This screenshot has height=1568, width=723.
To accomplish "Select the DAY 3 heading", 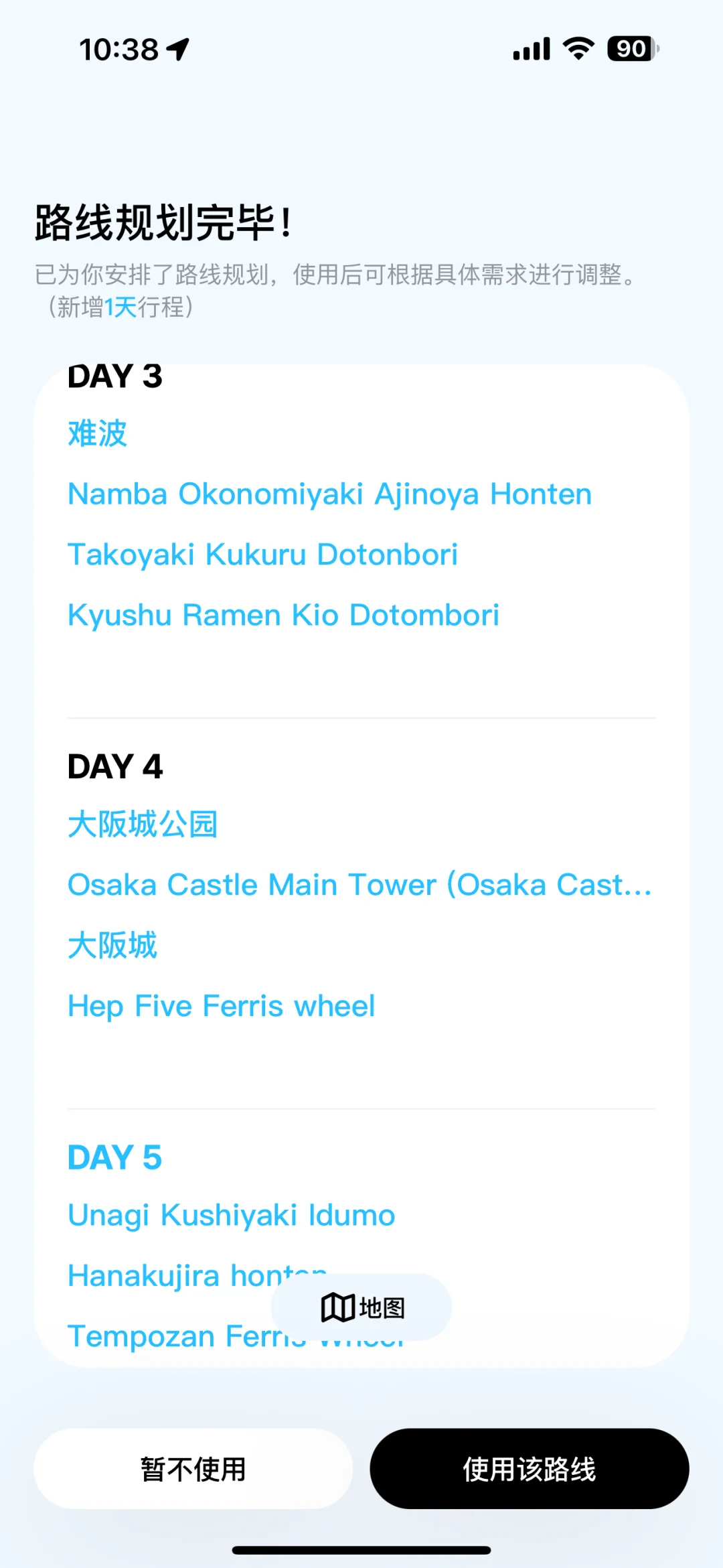I will coord(115,376).
